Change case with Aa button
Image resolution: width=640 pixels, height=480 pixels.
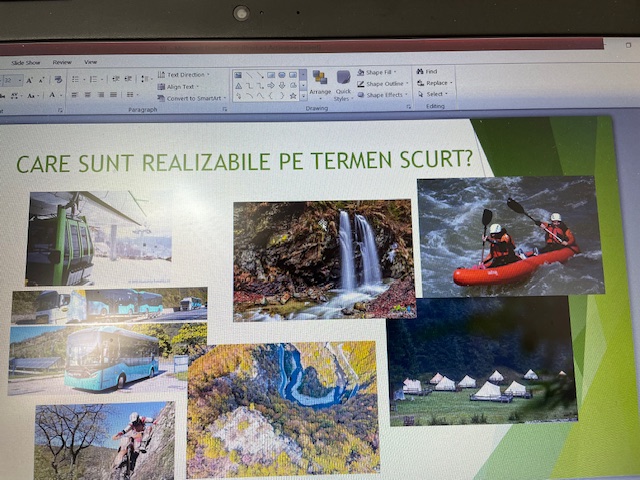[32, 96]
